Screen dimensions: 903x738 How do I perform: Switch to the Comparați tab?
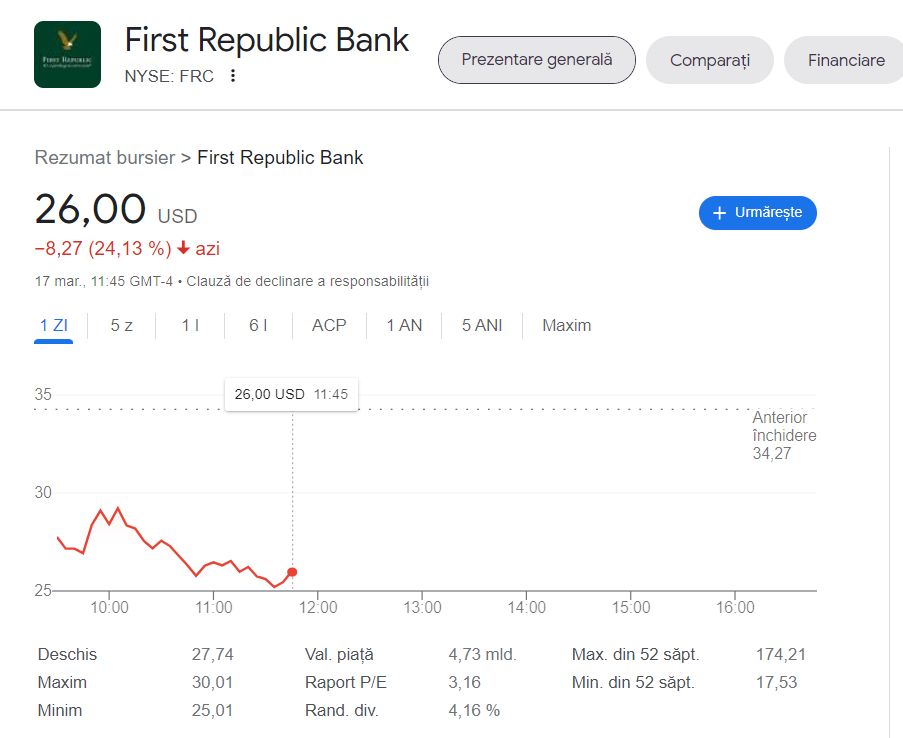pyautogui.click(x=709, y=60)
